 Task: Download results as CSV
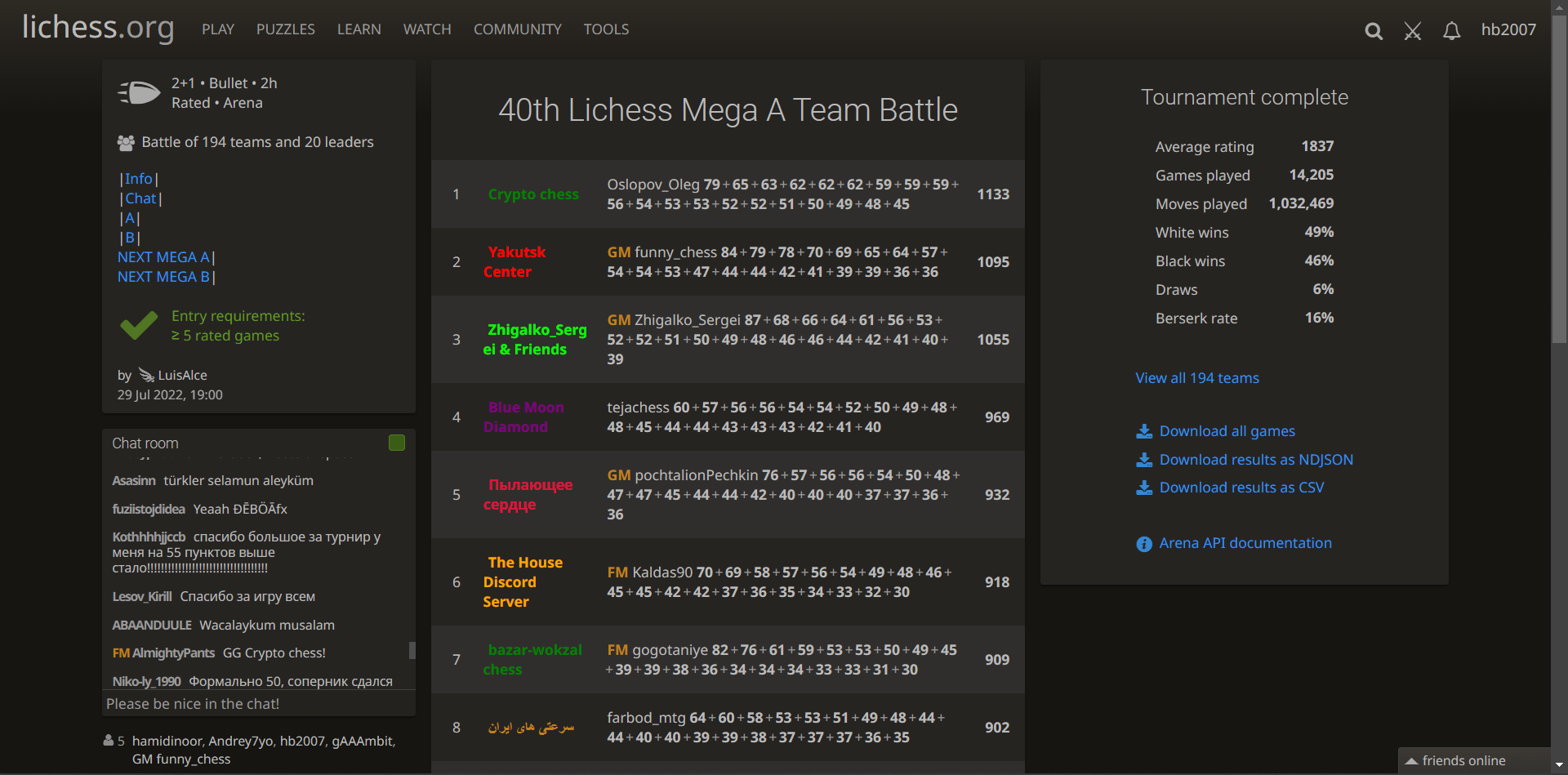(1242, 488)
